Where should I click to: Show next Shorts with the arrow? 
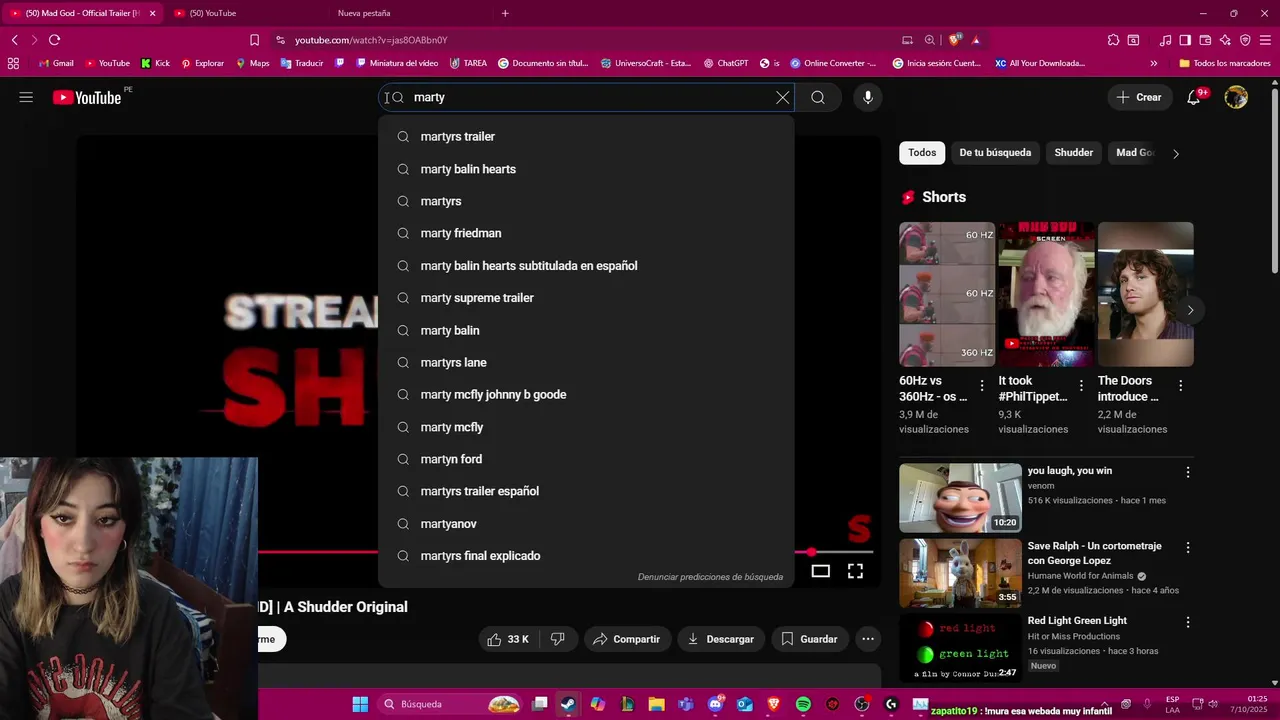1190,310
